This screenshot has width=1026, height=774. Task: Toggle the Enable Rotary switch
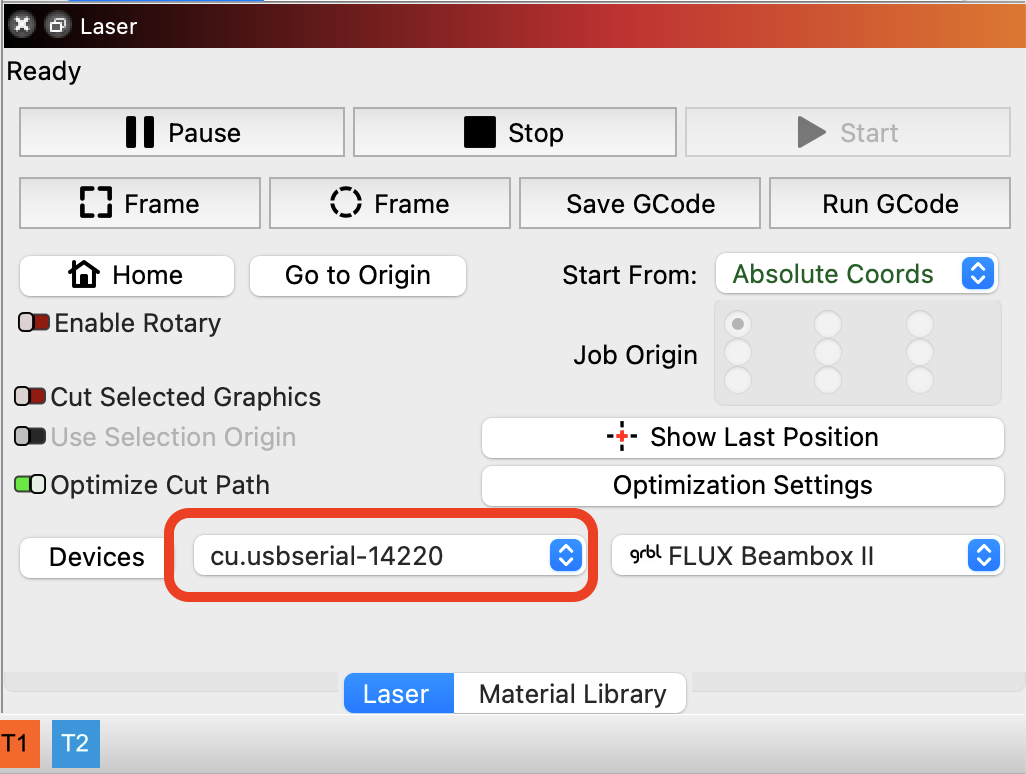[34, 323]
